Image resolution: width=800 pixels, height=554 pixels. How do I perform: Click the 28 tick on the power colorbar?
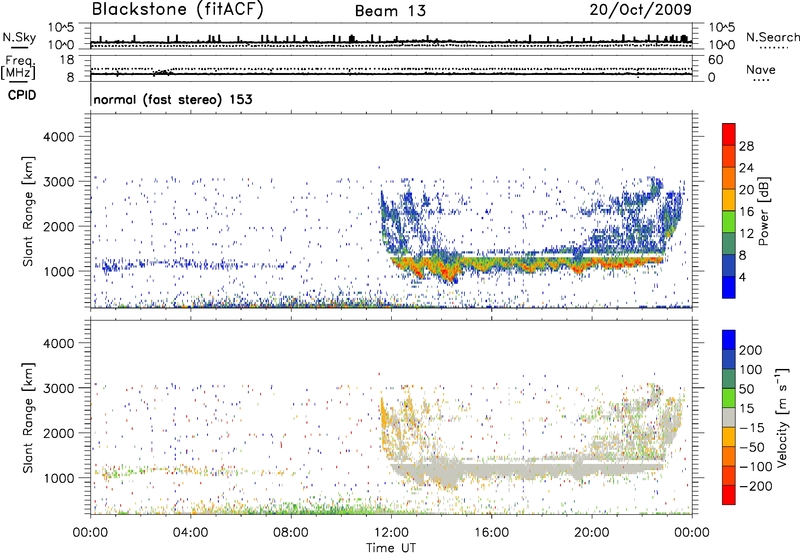(746, 146)
